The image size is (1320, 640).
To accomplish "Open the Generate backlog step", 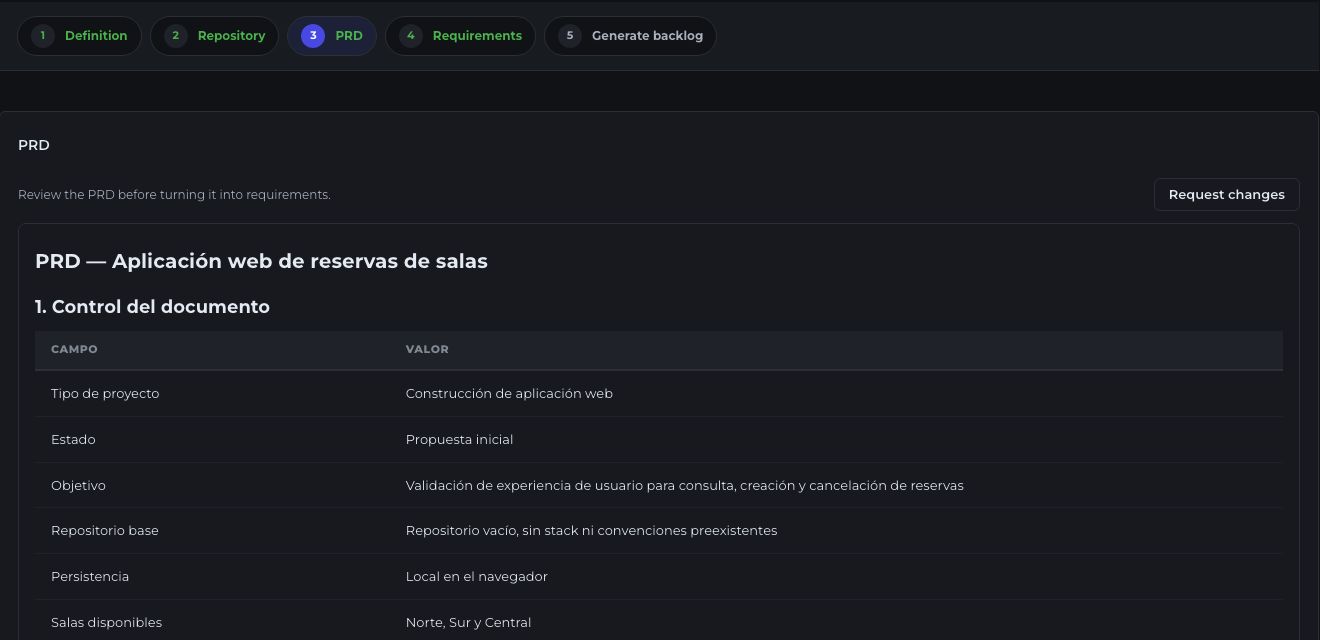I will point(630,36).
